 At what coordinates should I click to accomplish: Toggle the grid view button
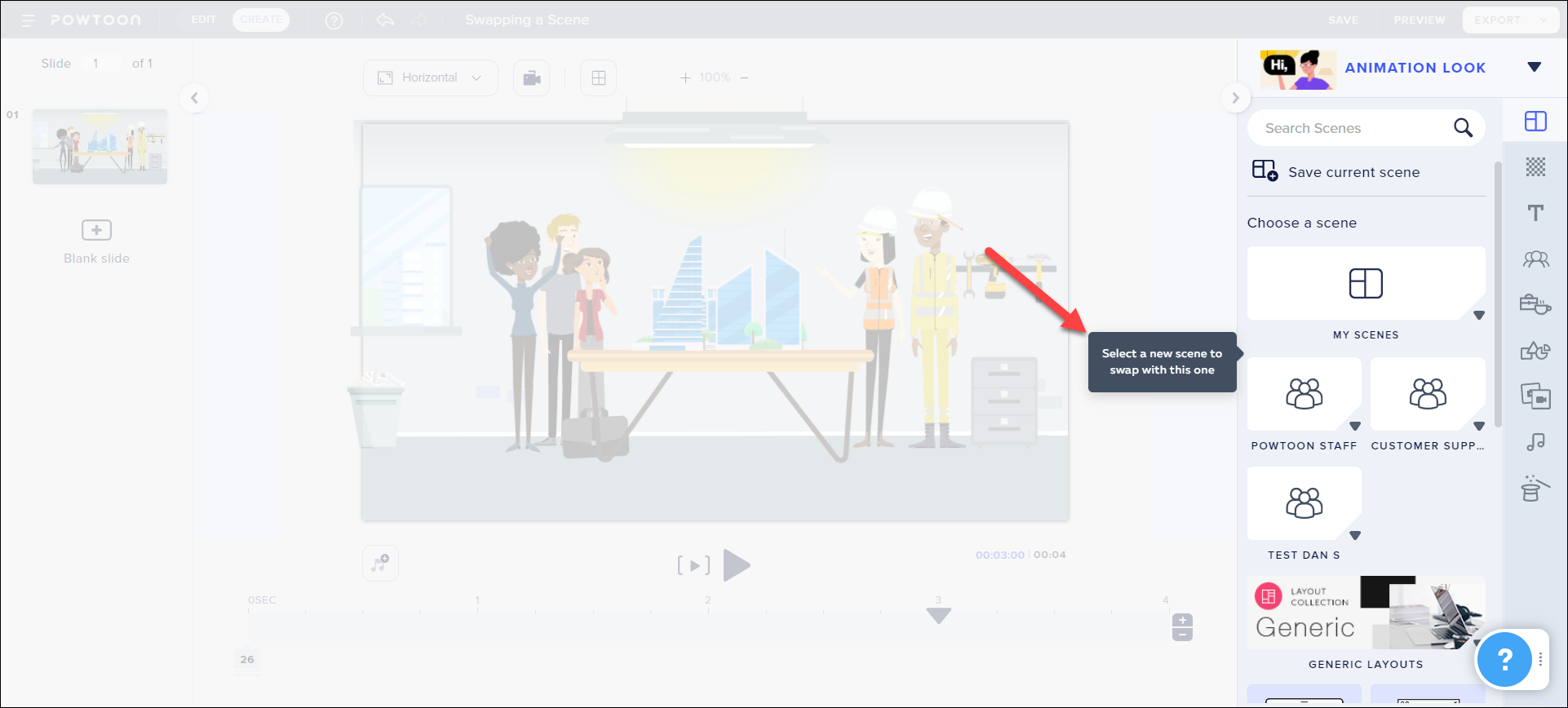(598, 78)
